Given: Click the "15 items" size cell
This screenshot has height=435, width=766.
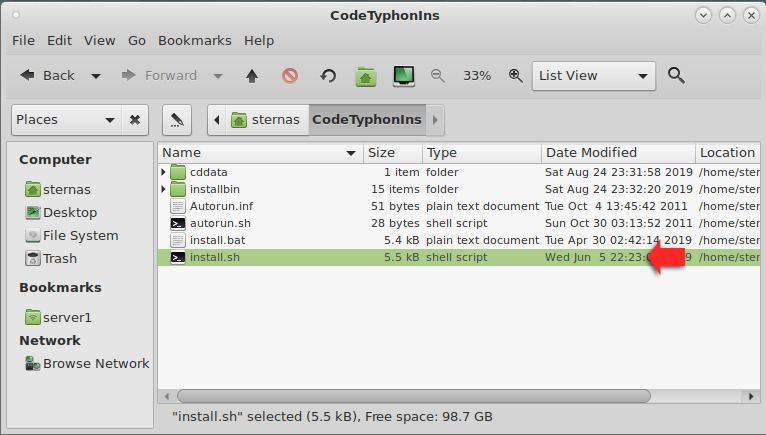Looking at the screenshot, I should 395,189.
